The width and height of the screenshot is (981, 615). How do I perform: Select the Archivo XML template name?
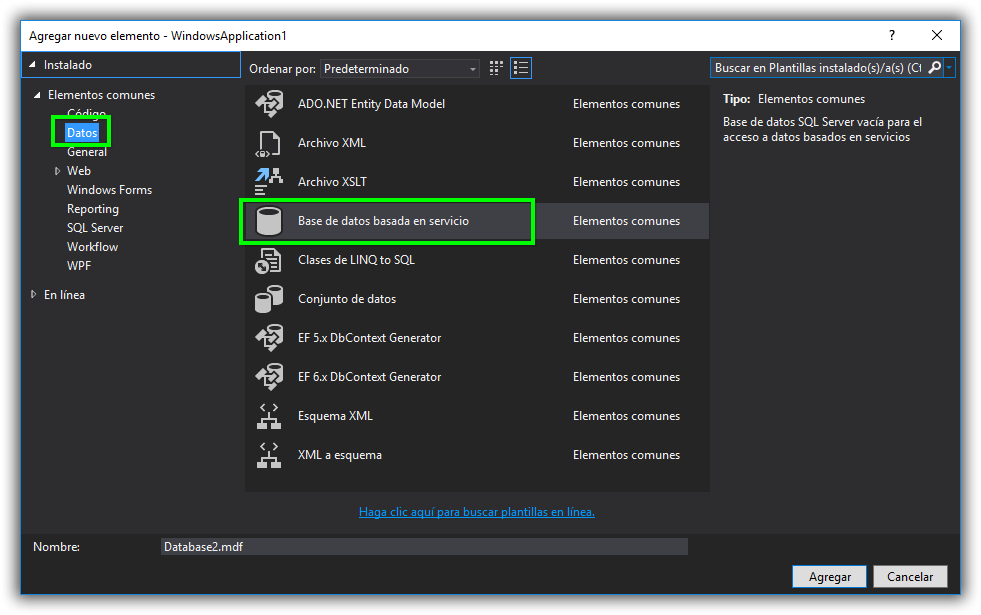click(x=332, y=143)
